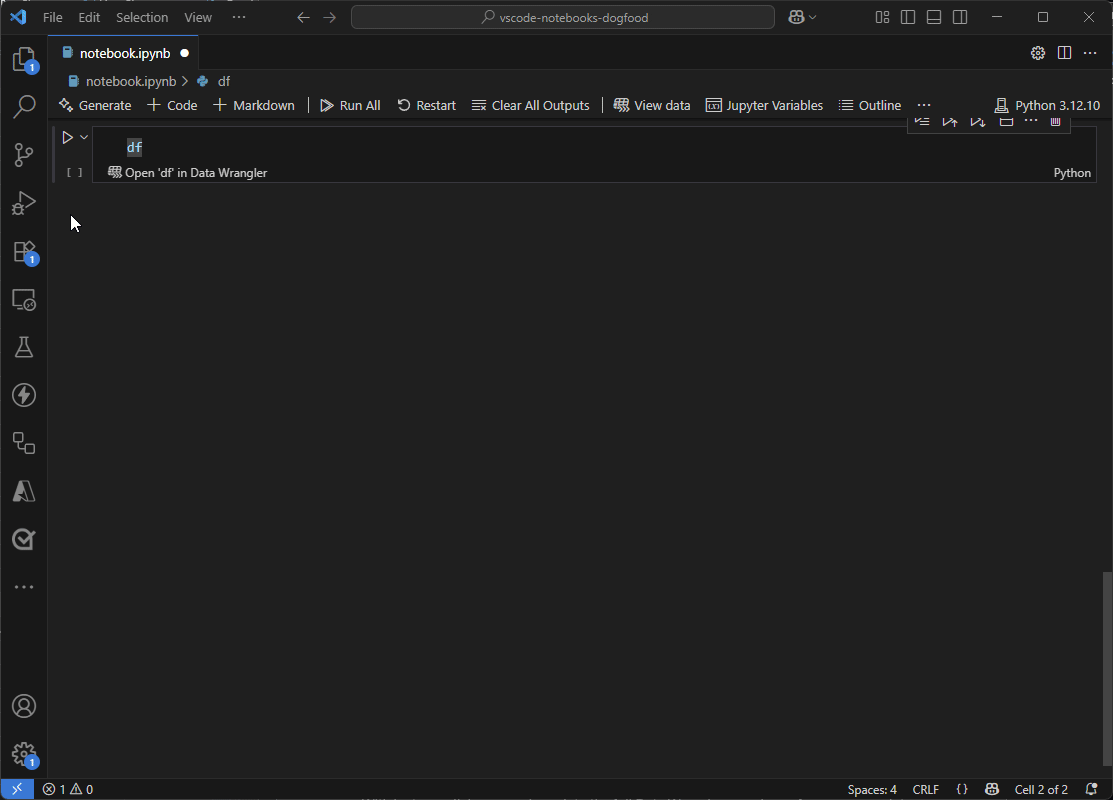Open the VS Code application menu icon
This screenshot has width=1113, height=800.
18,17
